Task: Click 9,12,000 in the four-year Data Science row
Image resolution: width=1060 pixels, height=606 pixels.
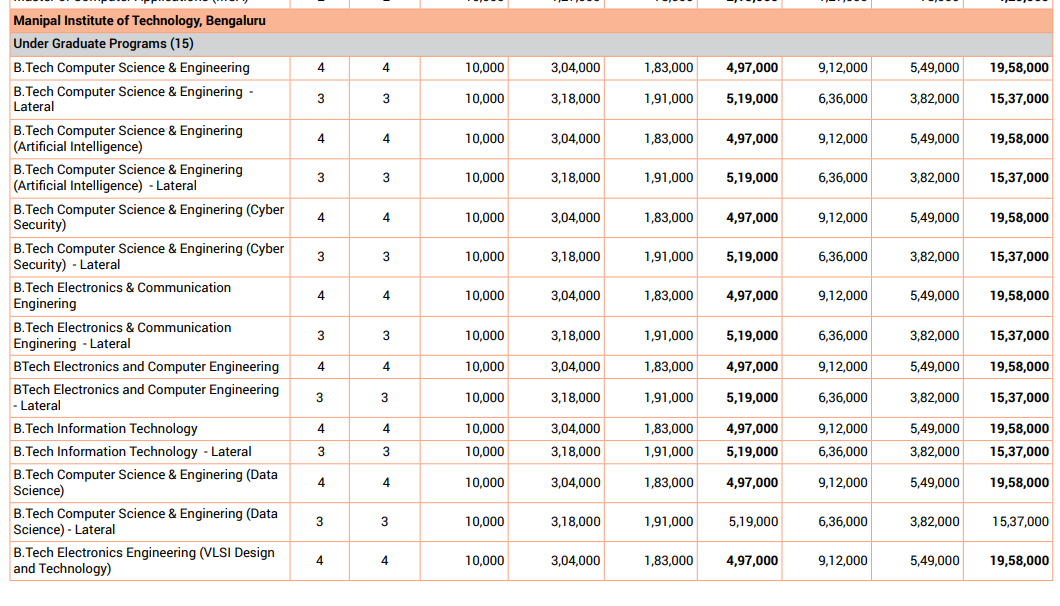Action: point(842,483)
